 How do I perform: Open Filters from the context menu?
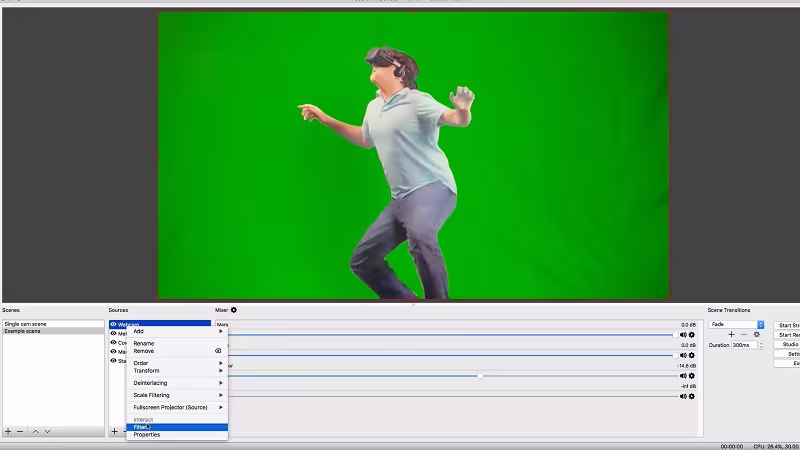coord(177,427)
